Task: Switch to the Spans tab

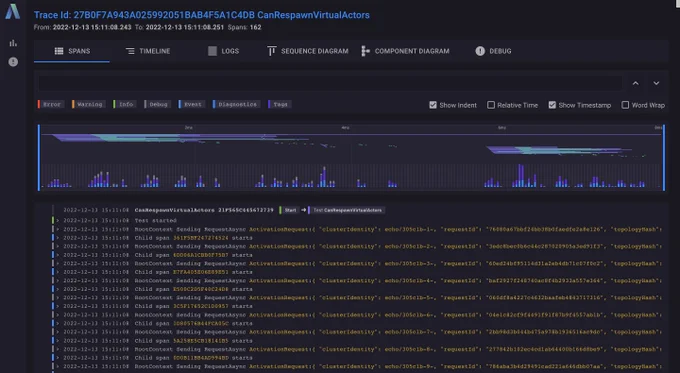Action: point(72,51)
